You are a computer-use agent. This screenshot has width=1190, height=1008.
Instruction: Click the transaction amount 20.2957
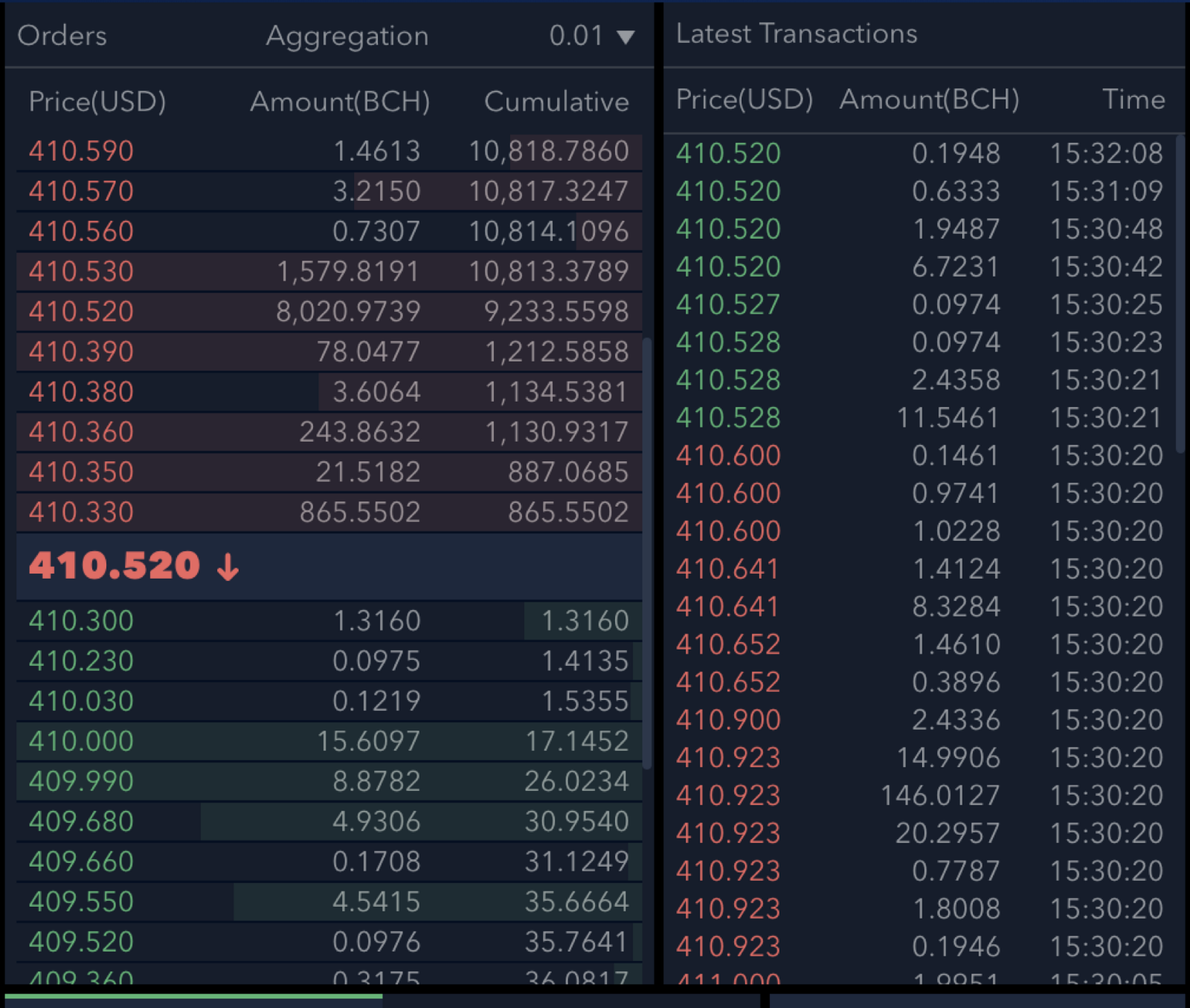(948, 834)
